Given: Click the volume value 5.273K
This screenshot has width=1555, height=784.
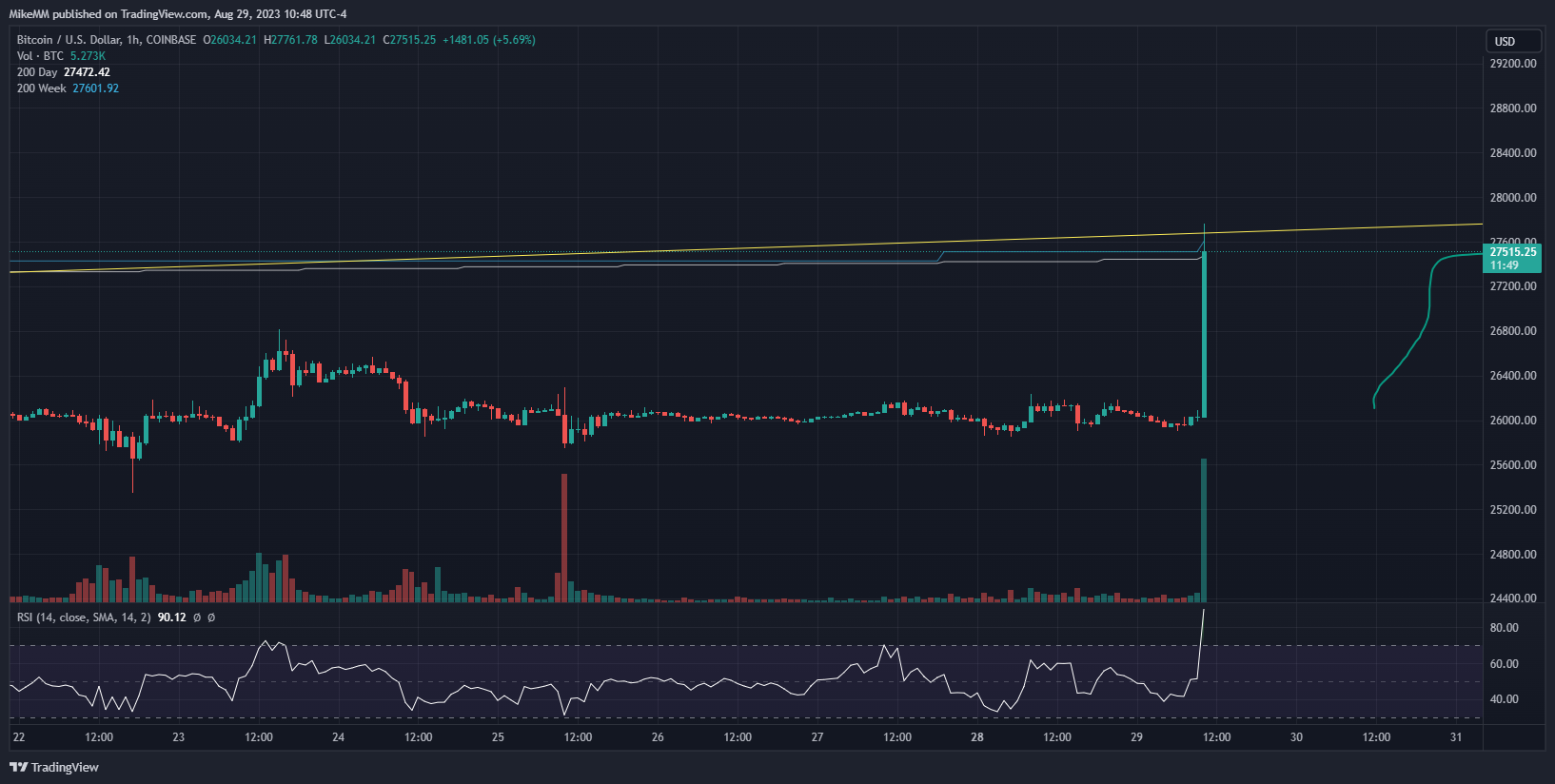Looking at the screenshot, I should (88, 56).
